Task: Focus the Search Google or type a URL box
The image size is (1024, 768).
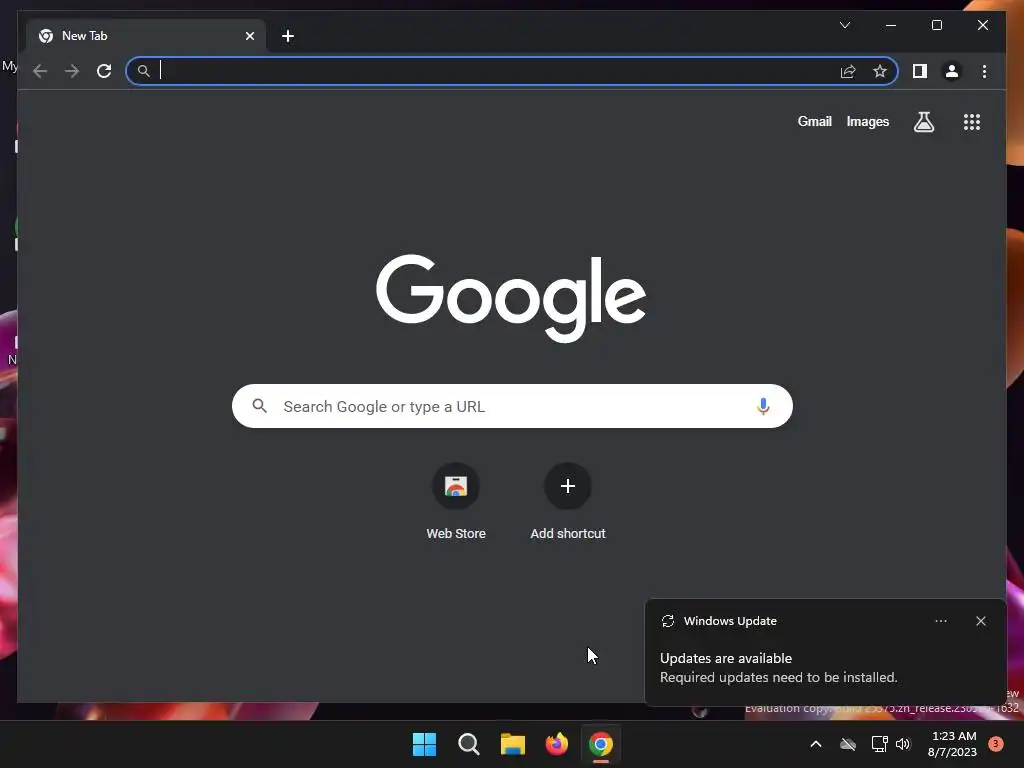Action: (512, 406)
